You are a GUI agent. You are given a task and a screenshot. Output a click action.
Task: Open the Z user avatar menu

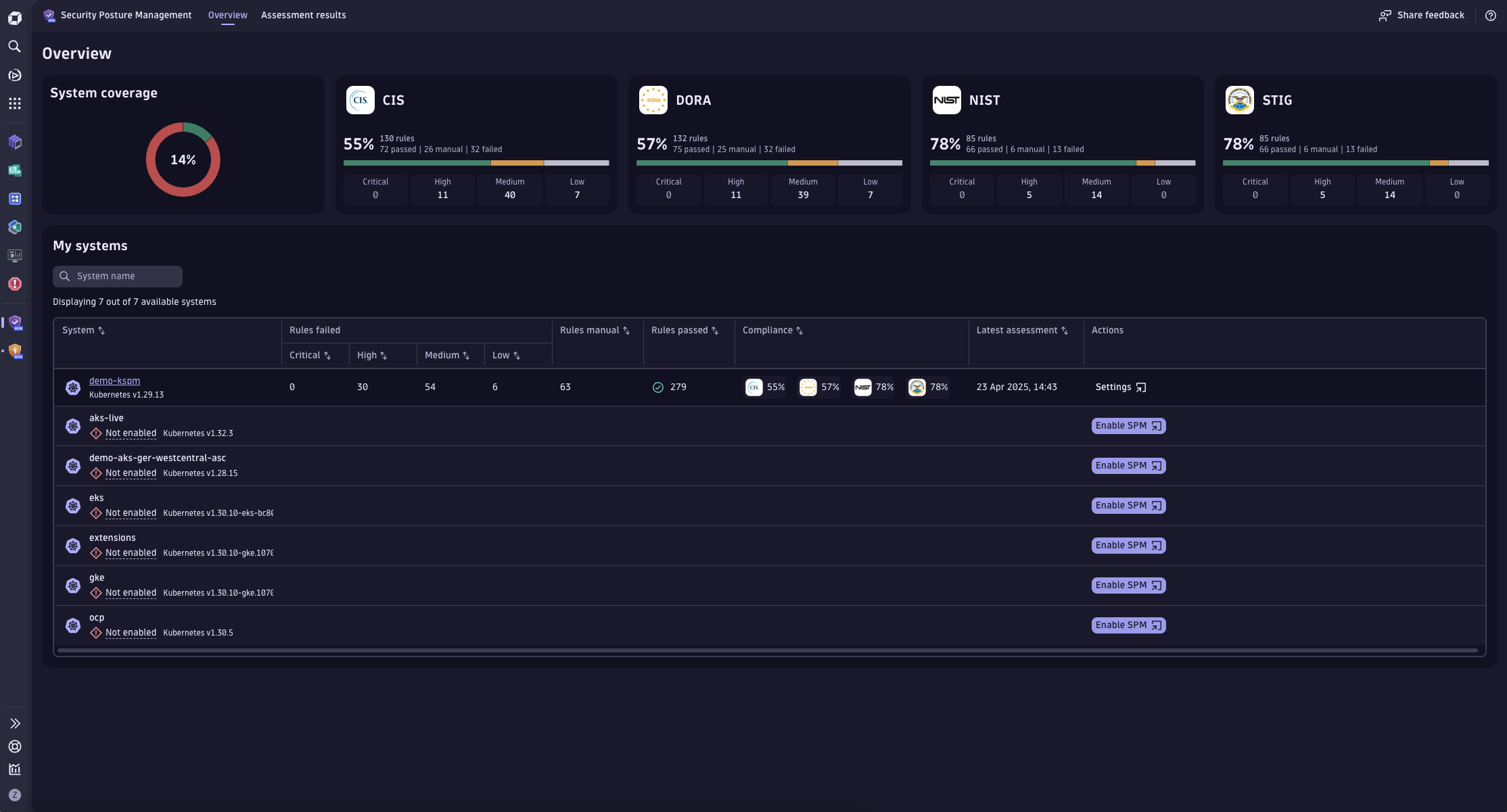(15, 795)
